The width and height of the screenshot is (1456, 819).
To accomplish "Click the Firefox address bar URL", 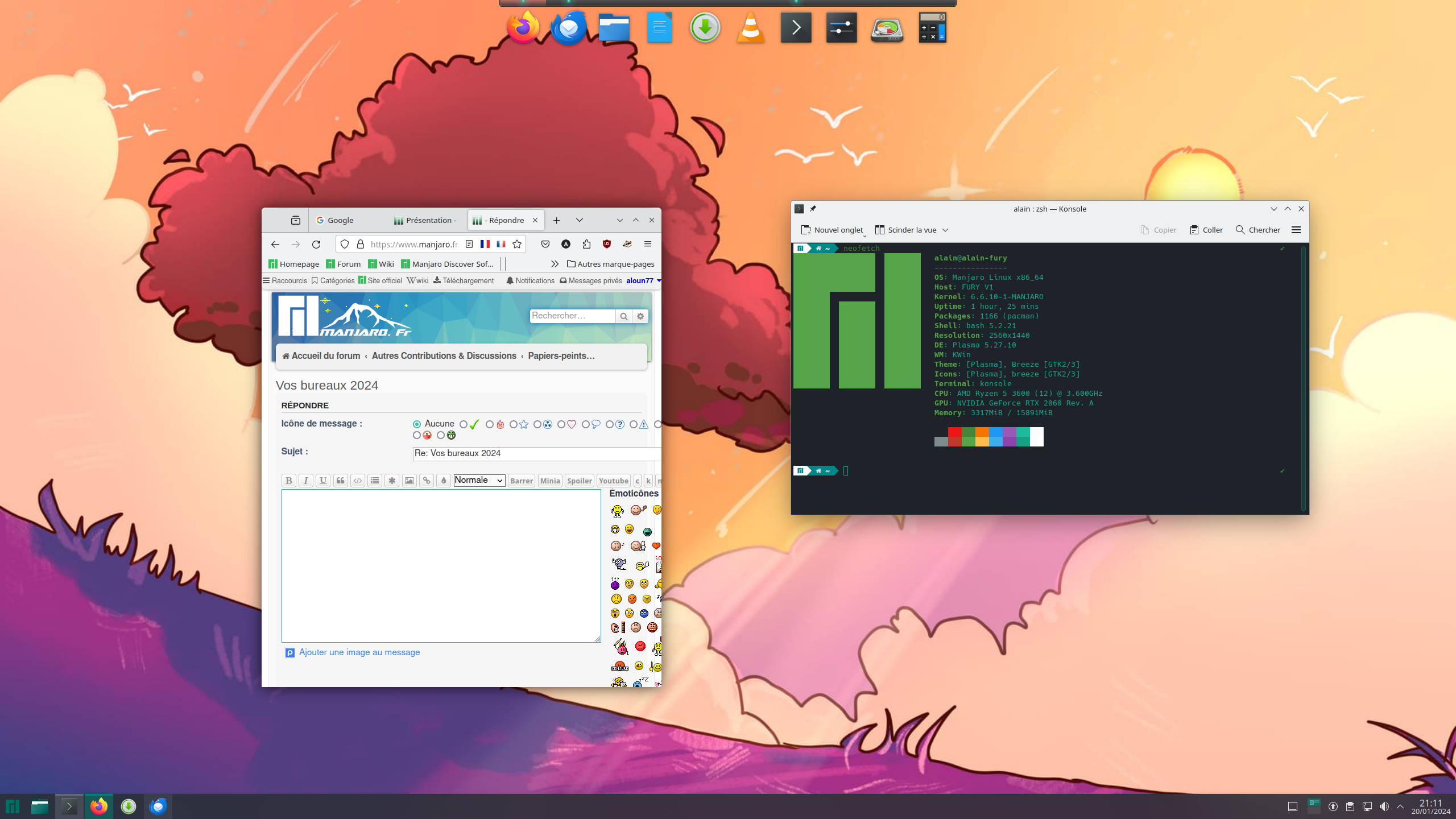I will tap(414, 244).
